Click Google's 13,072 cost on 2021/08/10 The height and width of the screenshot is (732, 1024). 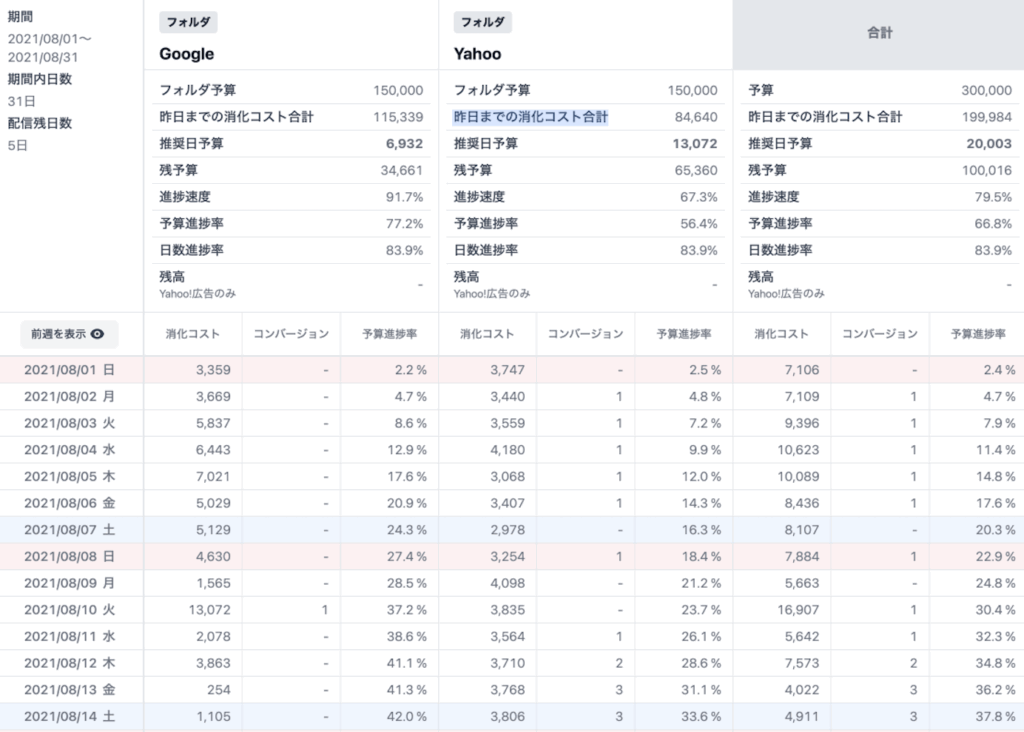211,610
